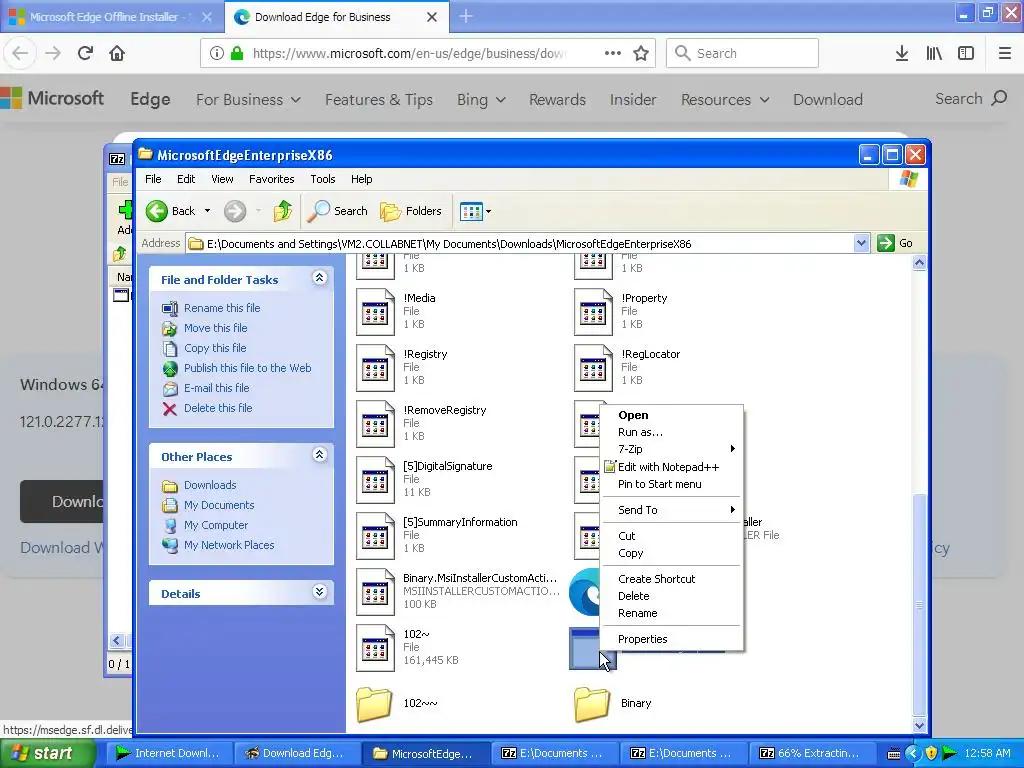Go to My Computer in Other Places
This screenshot has width=1024, height=768.
(x=216, y=525)
